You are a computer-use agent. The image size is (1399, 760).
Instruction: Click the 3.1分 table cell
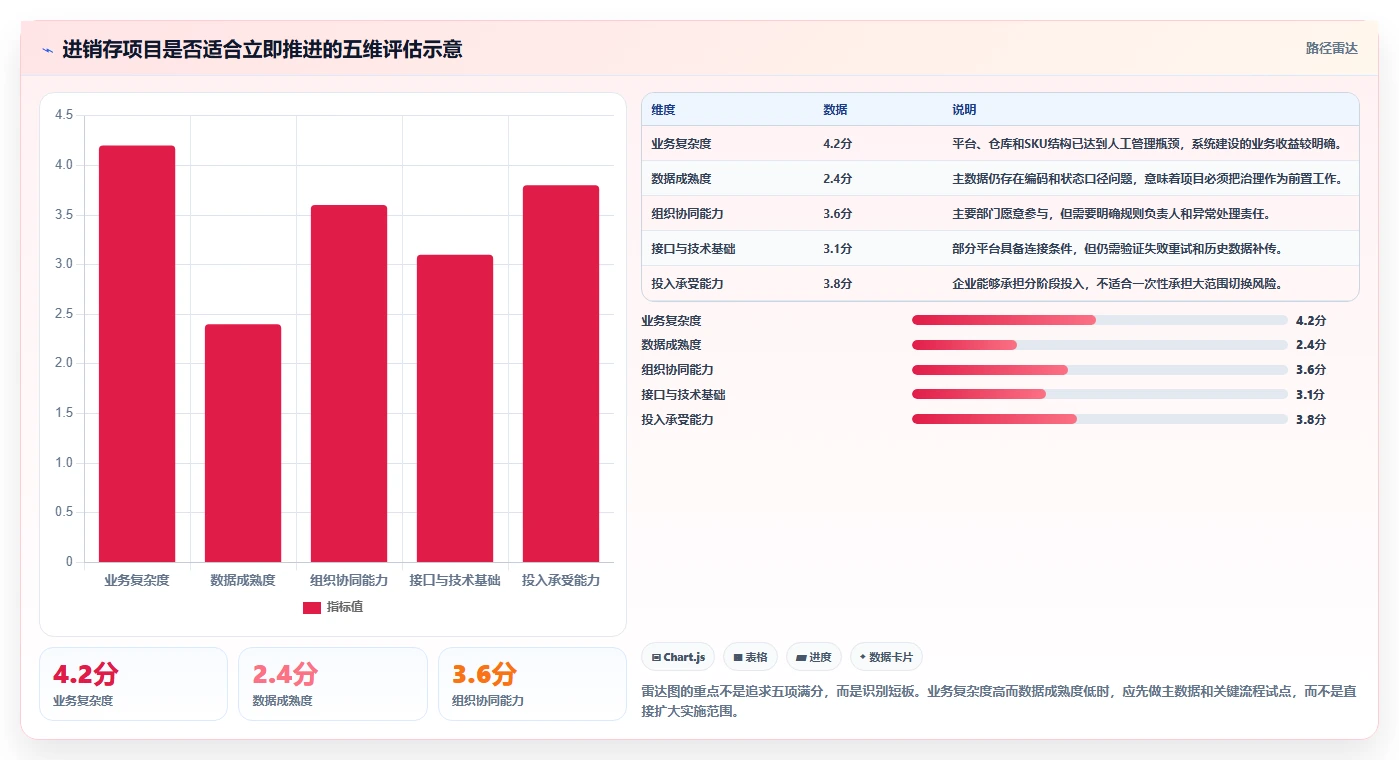click(838, 249)
